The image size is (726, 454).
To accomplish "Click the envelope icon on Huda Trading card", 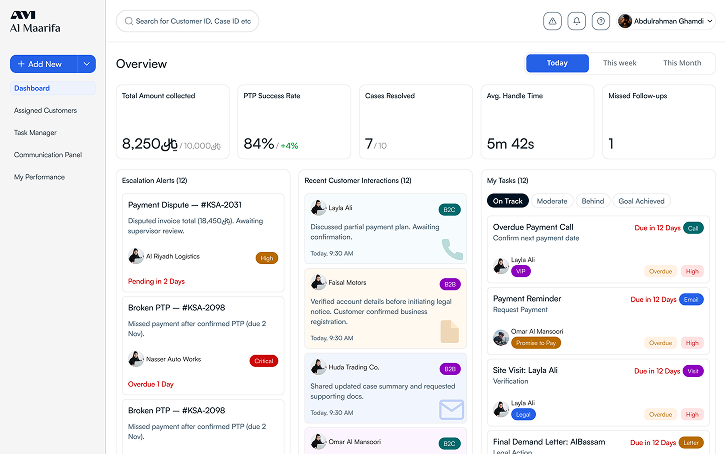I will [x=451, y=408].
